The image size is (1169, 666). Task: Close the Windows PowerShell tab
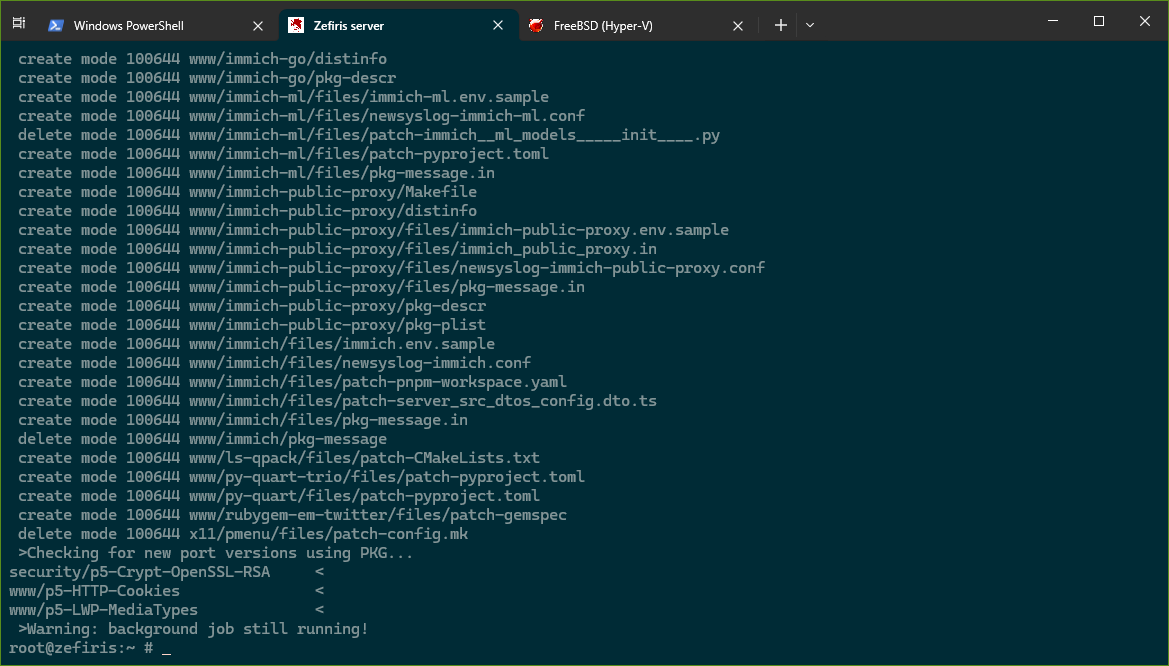(x=258, y=26)
